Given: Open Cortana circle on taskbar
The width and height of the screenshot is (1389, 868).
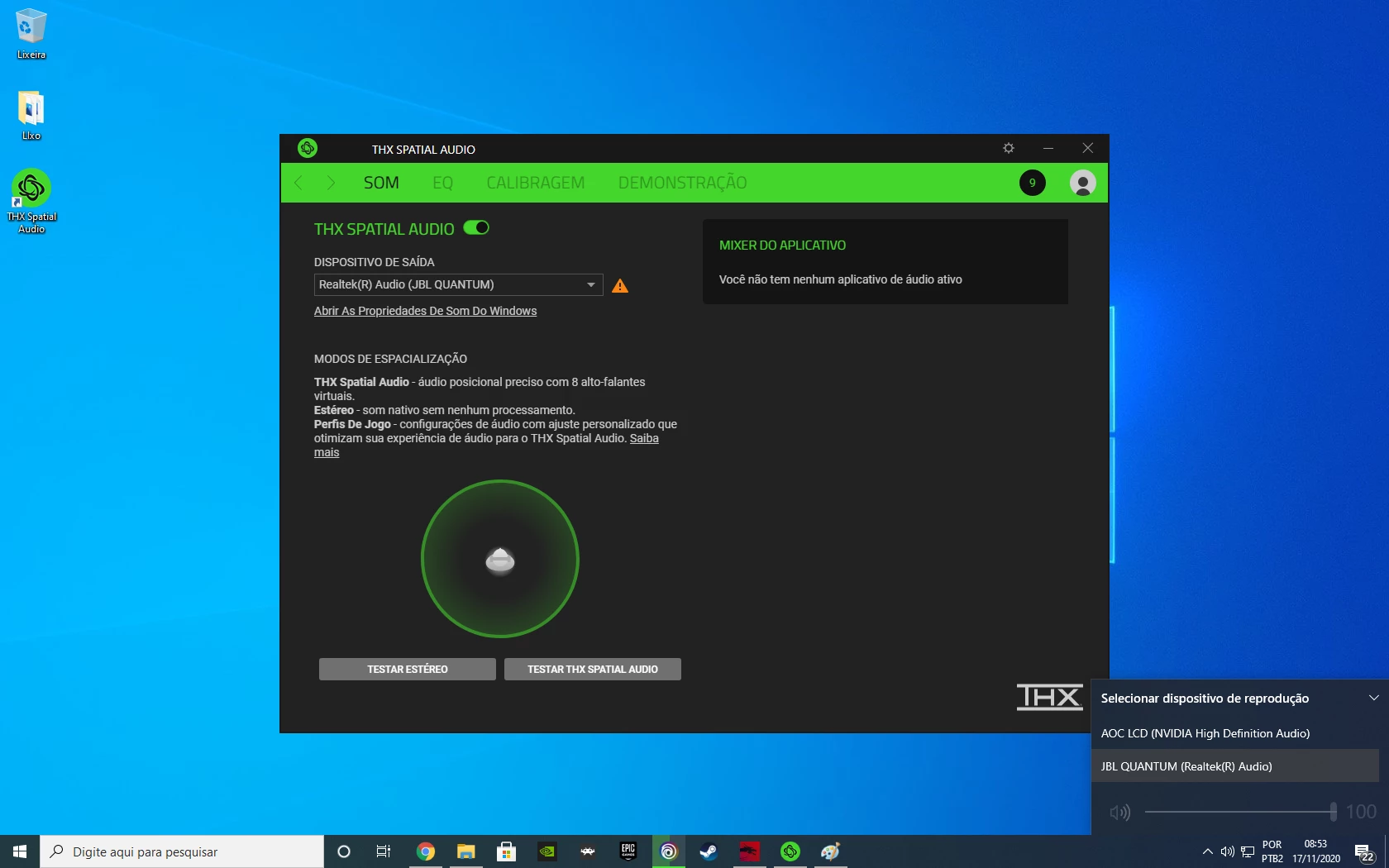Looking at the screenshot, I should coord(344,851).
